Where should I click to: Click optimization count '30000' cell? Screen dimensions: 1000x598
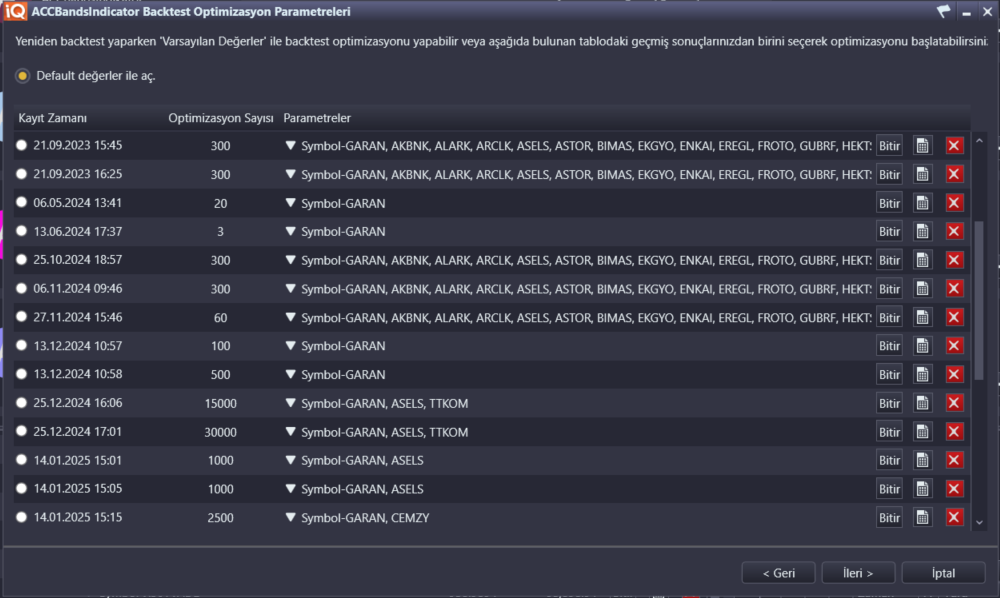[220, 432]
